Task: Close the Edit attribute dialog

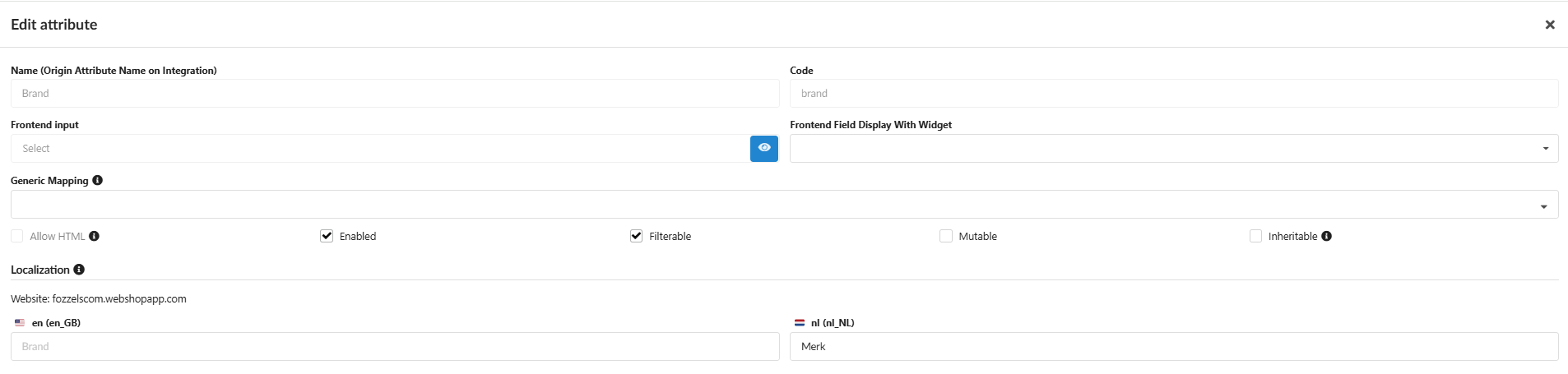Action: [1549, 25]
